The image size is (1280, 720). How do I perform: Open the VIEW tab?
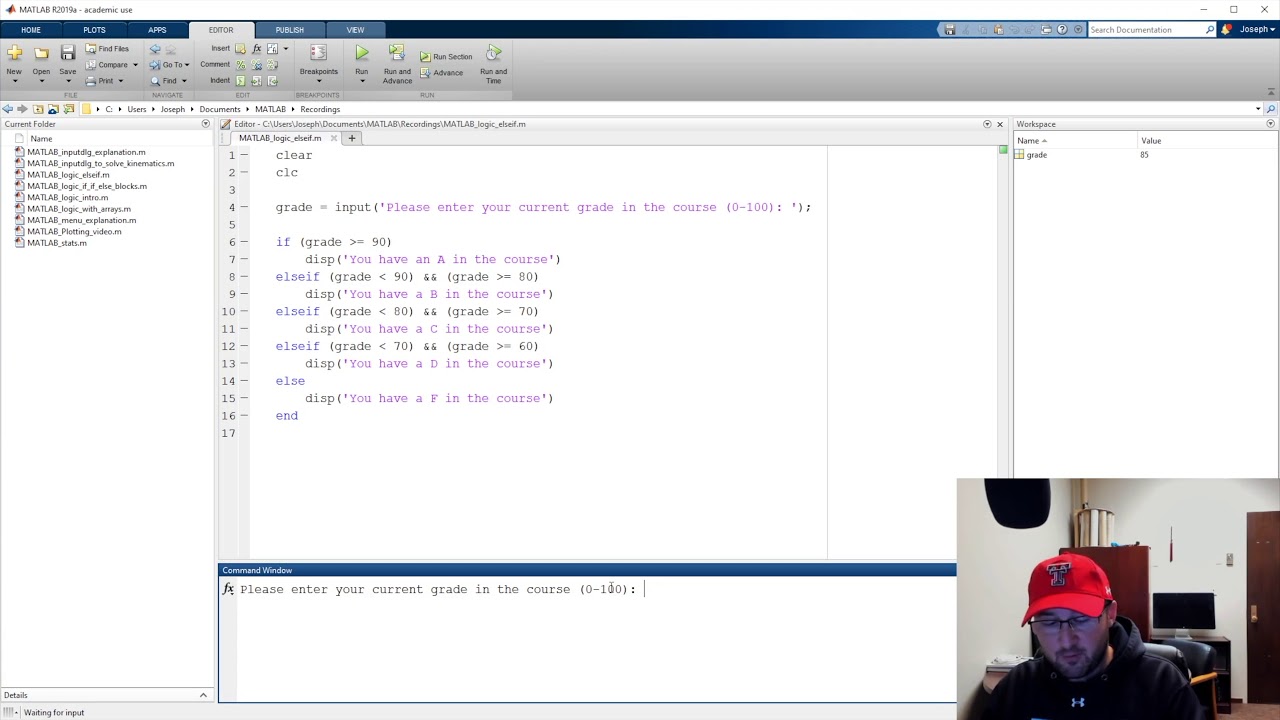[x=355, y=30]
